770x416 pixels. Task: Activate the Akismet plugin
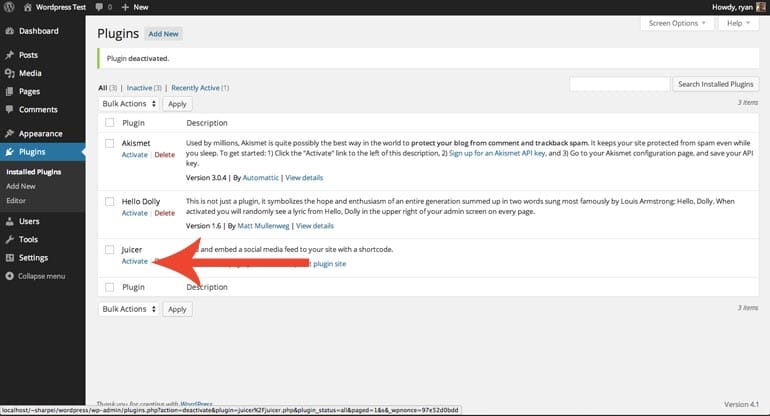pyautogui.click(x=135, y=155)
